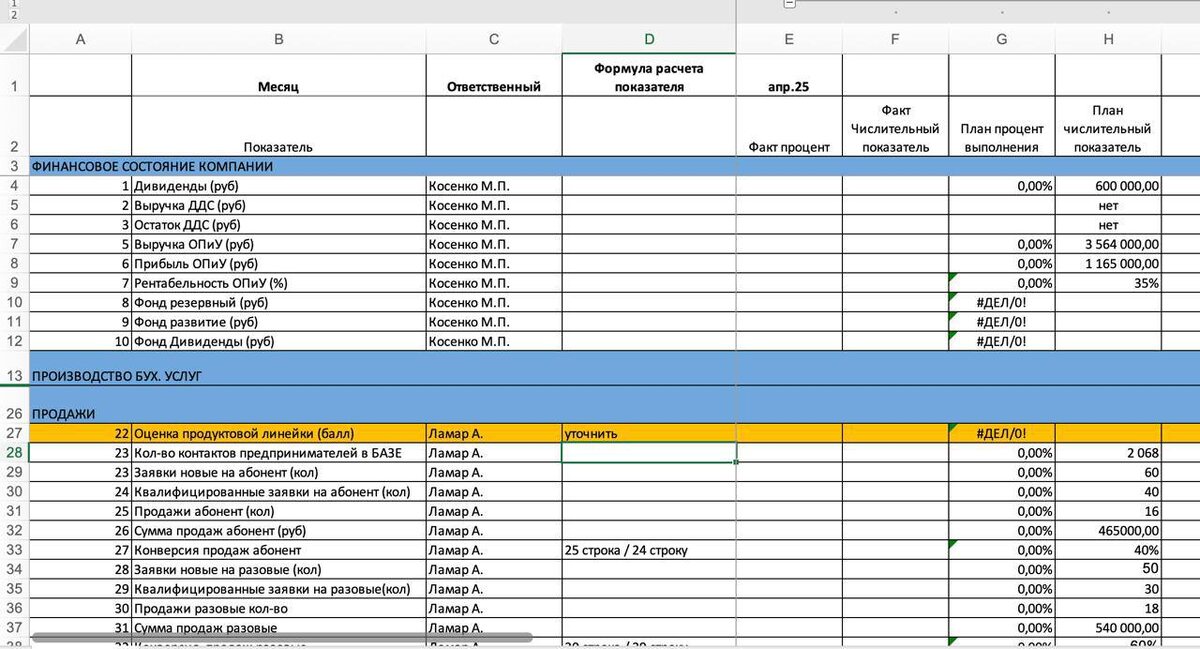1200x649 pixels.
Task: Click the 'Дивиденды (руб)' cell
Action: coord(279,186)
